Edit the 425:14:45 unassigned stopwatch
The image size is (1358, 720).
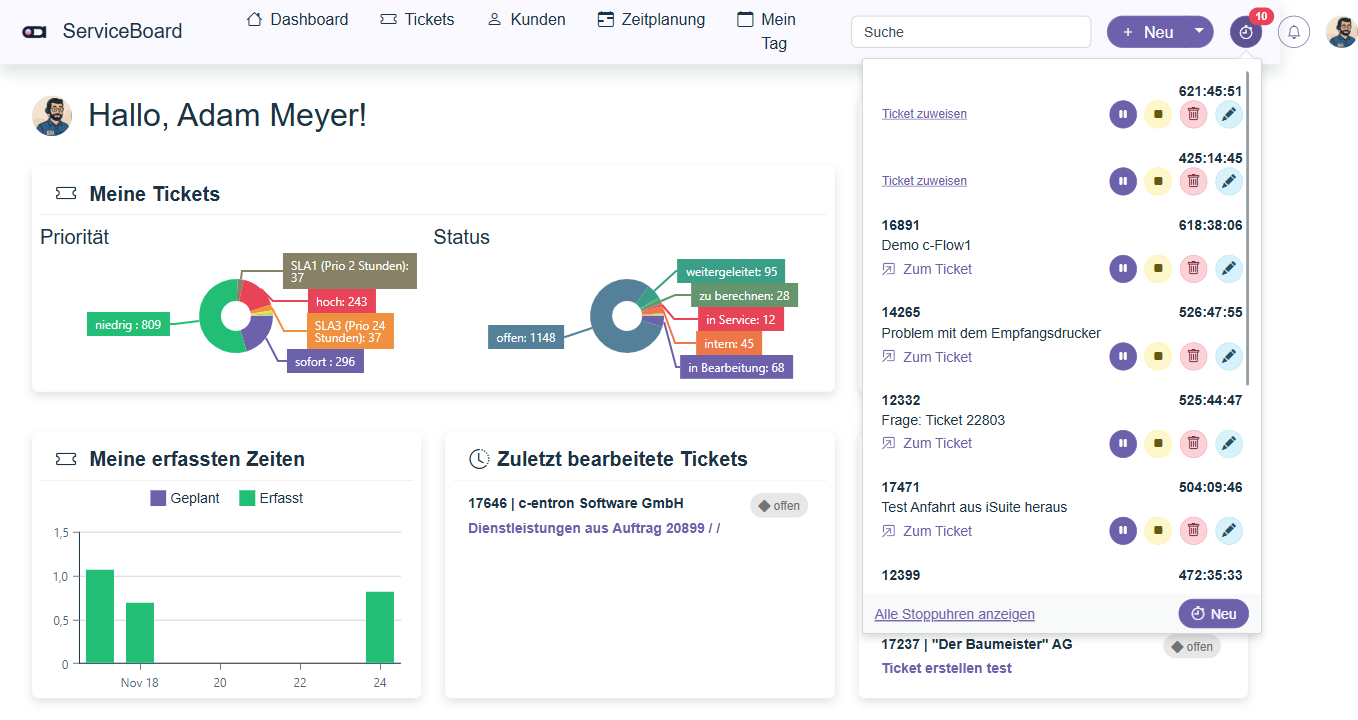1229,181
